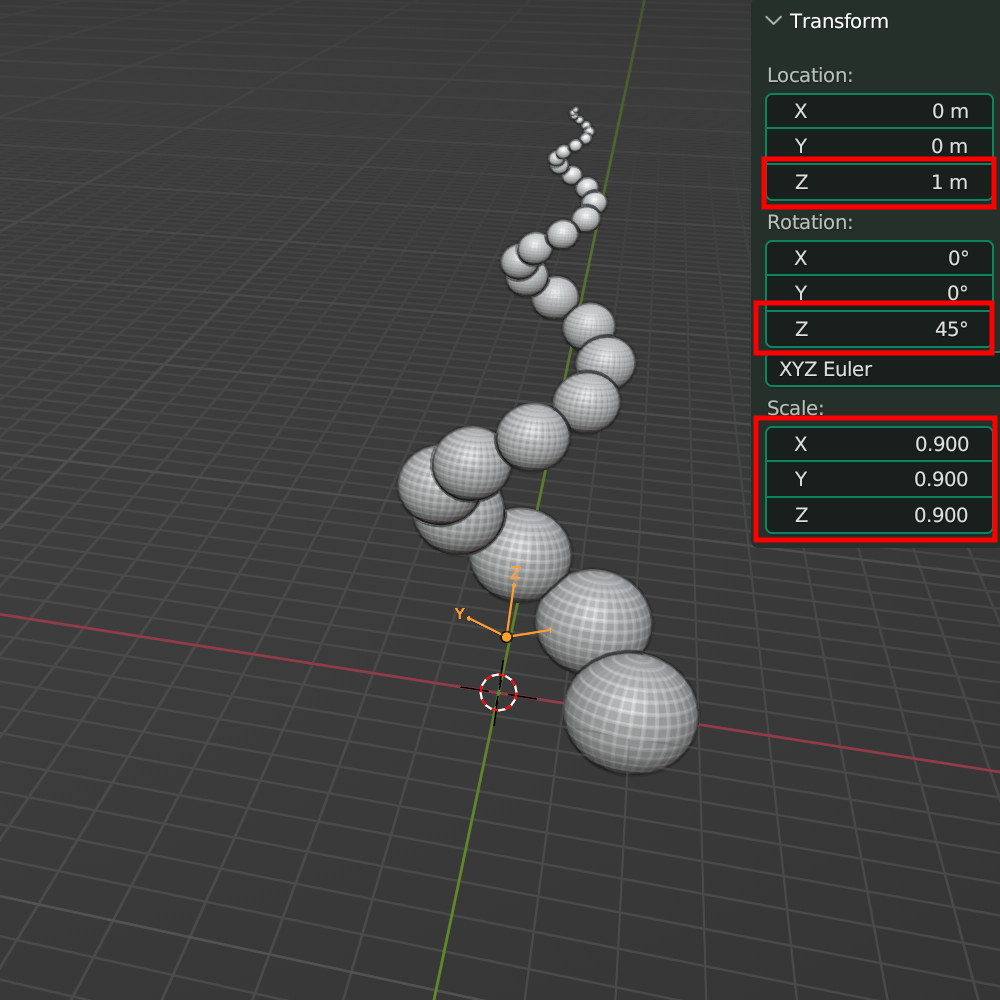This screenshot has height=1000, width=1000.
Task: Edit Rotation X field showing 0°
Action: coord(879,258)
